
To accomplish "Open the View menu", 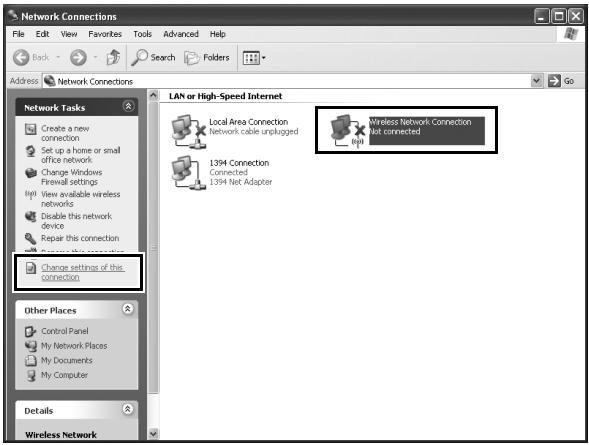I will (69, 34).
